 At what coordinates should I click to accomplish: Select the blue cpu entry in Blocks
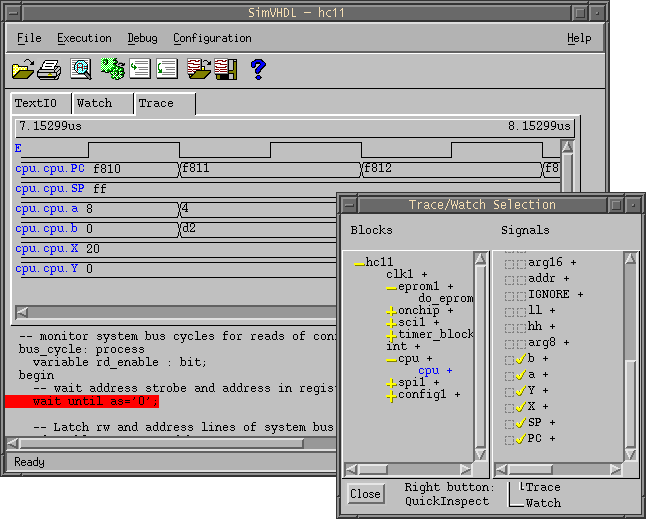pos(429,371)
